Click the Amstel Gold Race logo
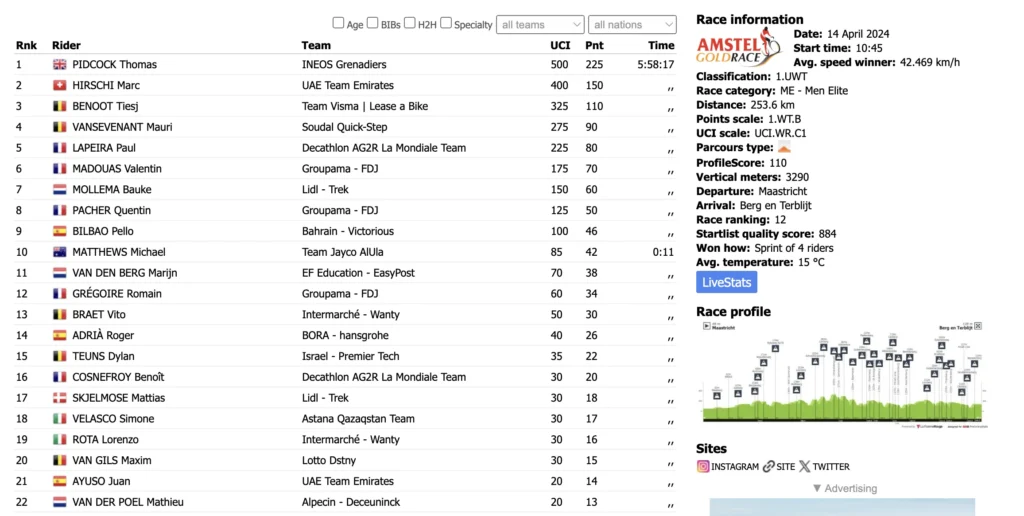 point(738,48)
